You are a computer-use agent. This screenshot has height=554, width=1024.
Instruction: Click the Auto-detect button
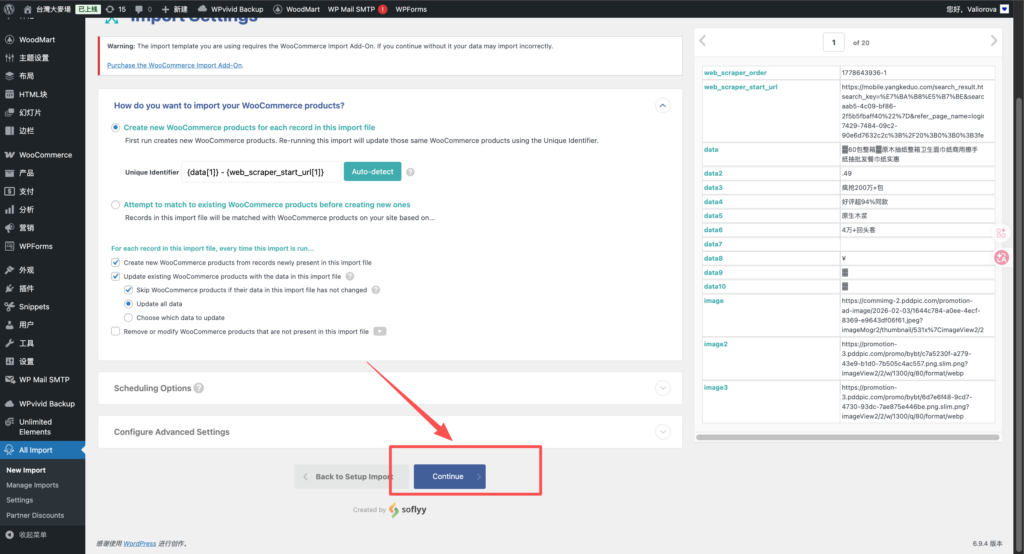372,172
